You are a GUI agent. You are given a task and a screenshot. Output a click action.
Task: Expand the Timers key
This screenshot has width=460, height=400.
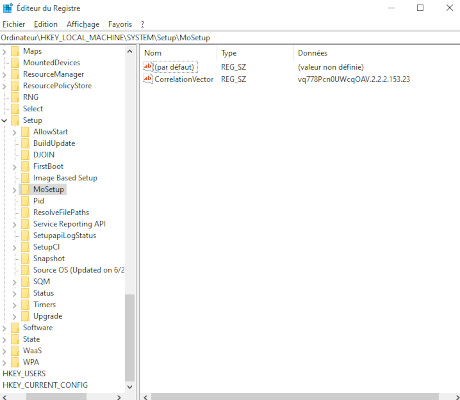14,305
